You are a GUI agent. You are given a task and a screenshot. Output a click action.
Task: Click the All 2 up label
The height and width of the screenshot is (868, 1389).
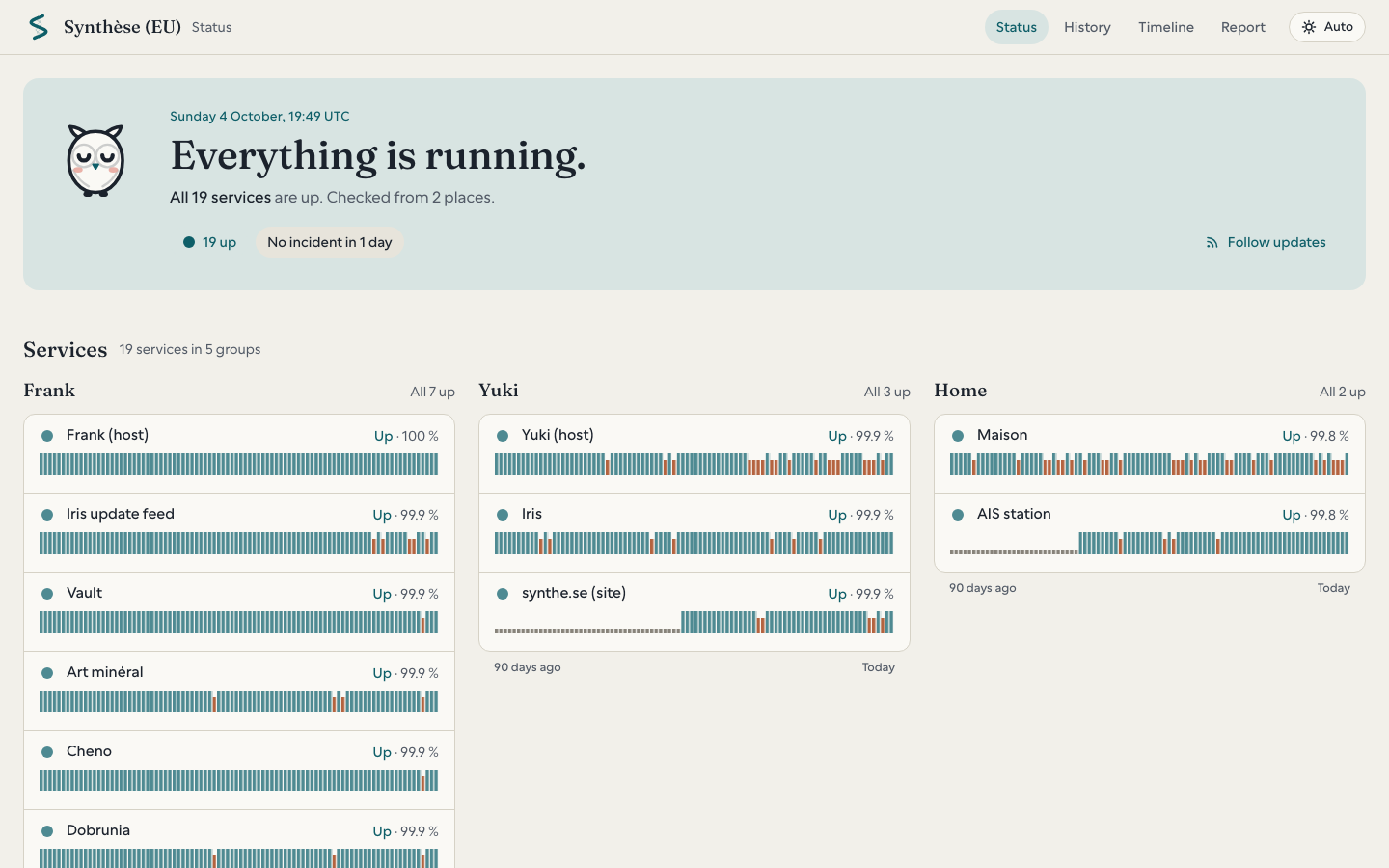(x=1343, y=392)
